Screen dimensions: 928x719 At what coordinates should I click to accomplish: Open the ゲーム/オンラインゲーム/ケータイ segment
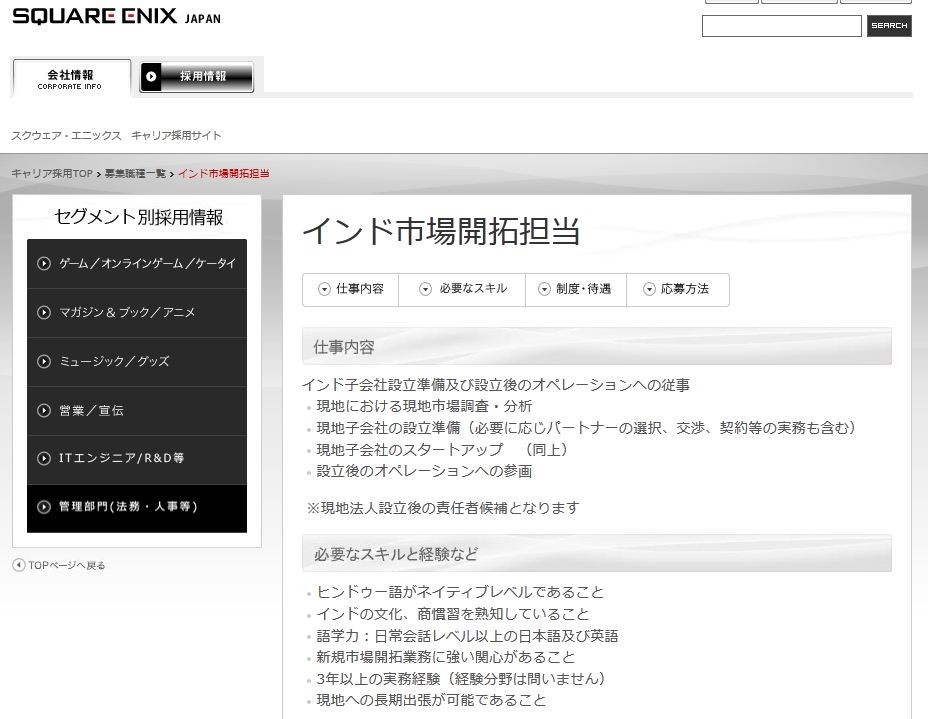click(137, 264)
